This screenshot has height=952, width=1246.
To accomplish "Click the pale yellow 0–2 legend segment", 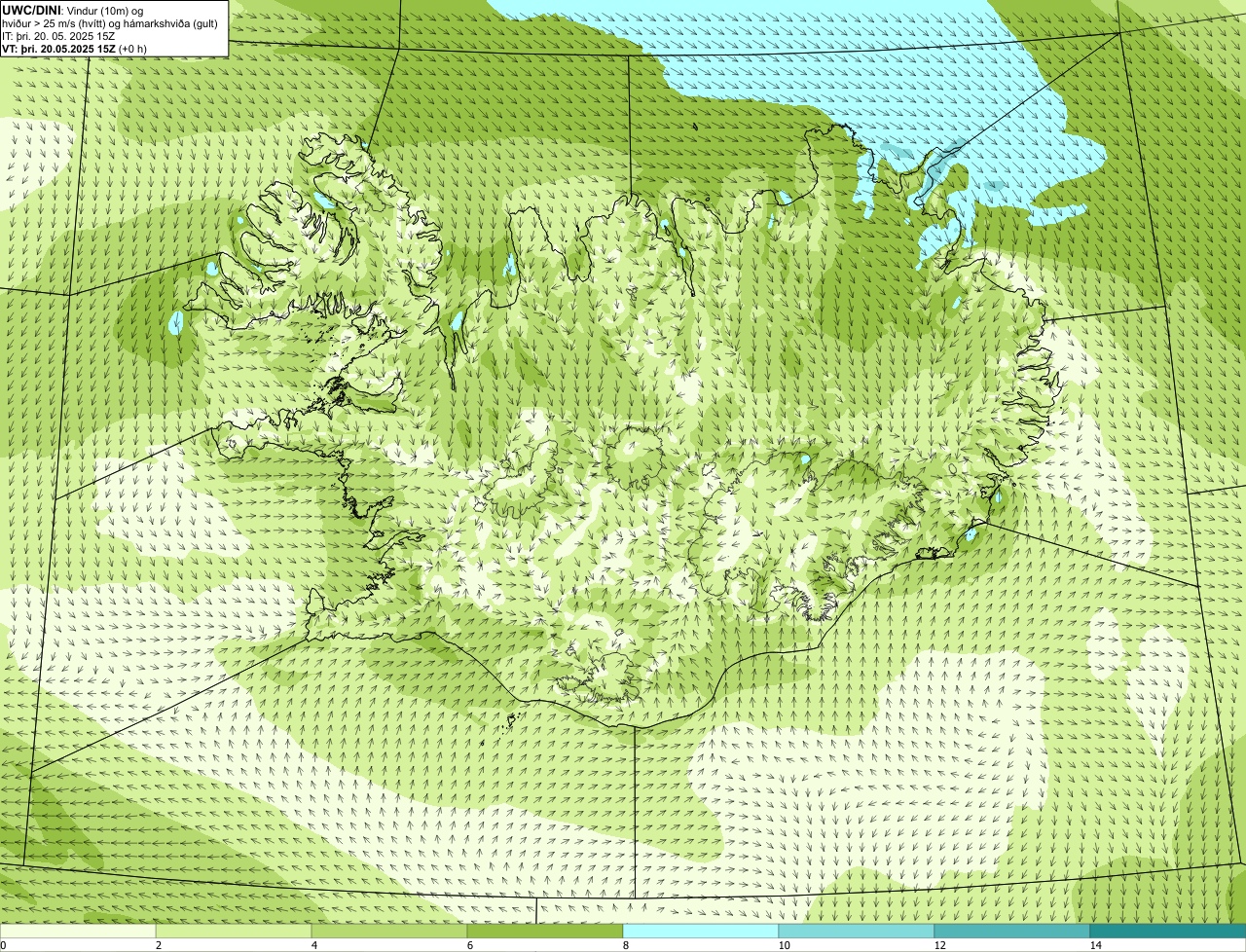I will point(78,932).
